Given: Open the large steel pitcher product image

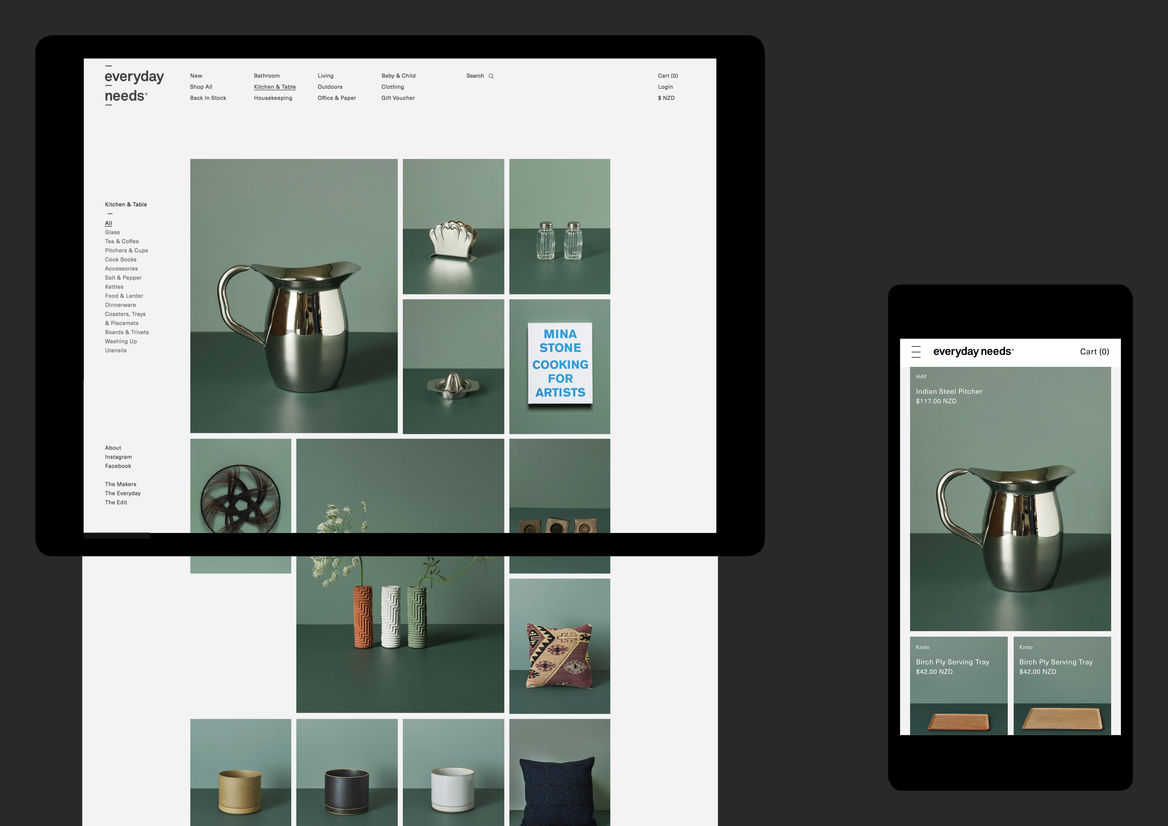Looking at the screenshot, I should tap(294, 296).
